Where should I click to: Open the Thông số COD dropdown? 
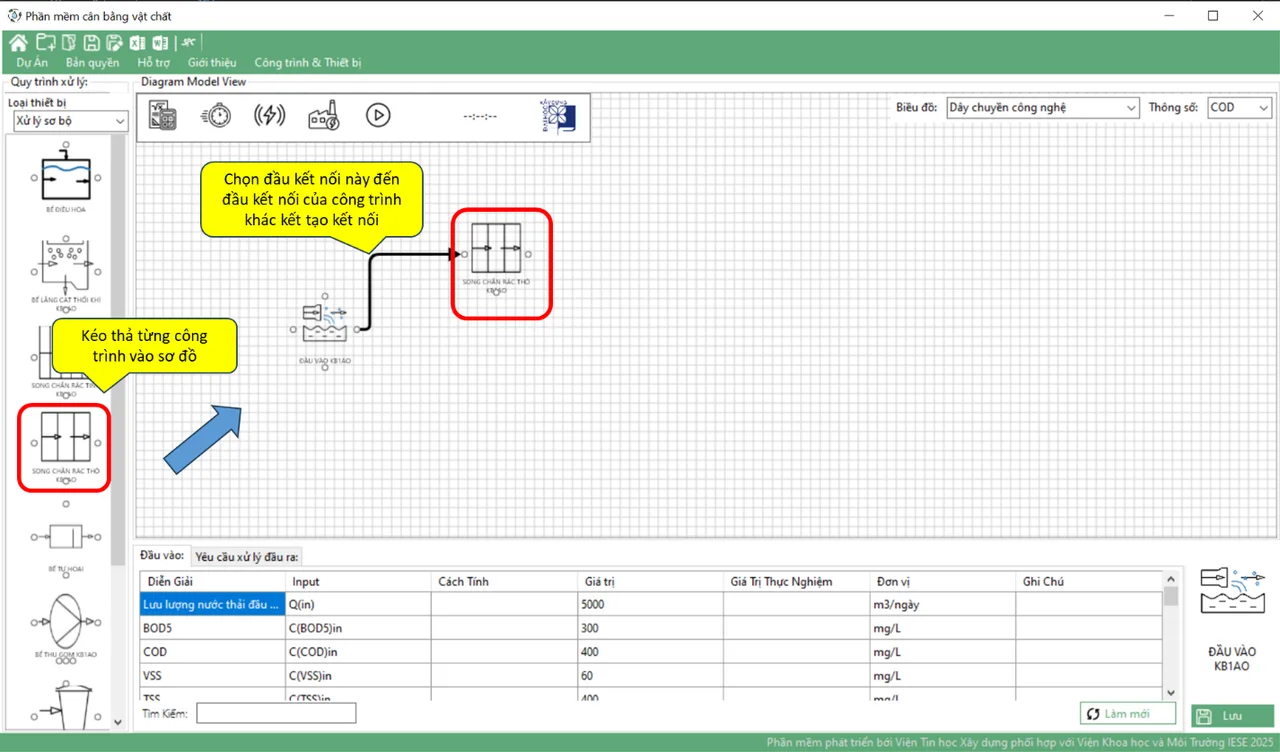coord(1239,107)
